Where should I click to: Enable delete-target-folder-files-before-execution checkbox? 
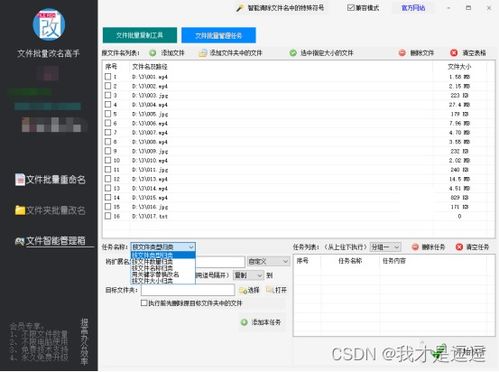pyautogui.click(x=144, y=303)
